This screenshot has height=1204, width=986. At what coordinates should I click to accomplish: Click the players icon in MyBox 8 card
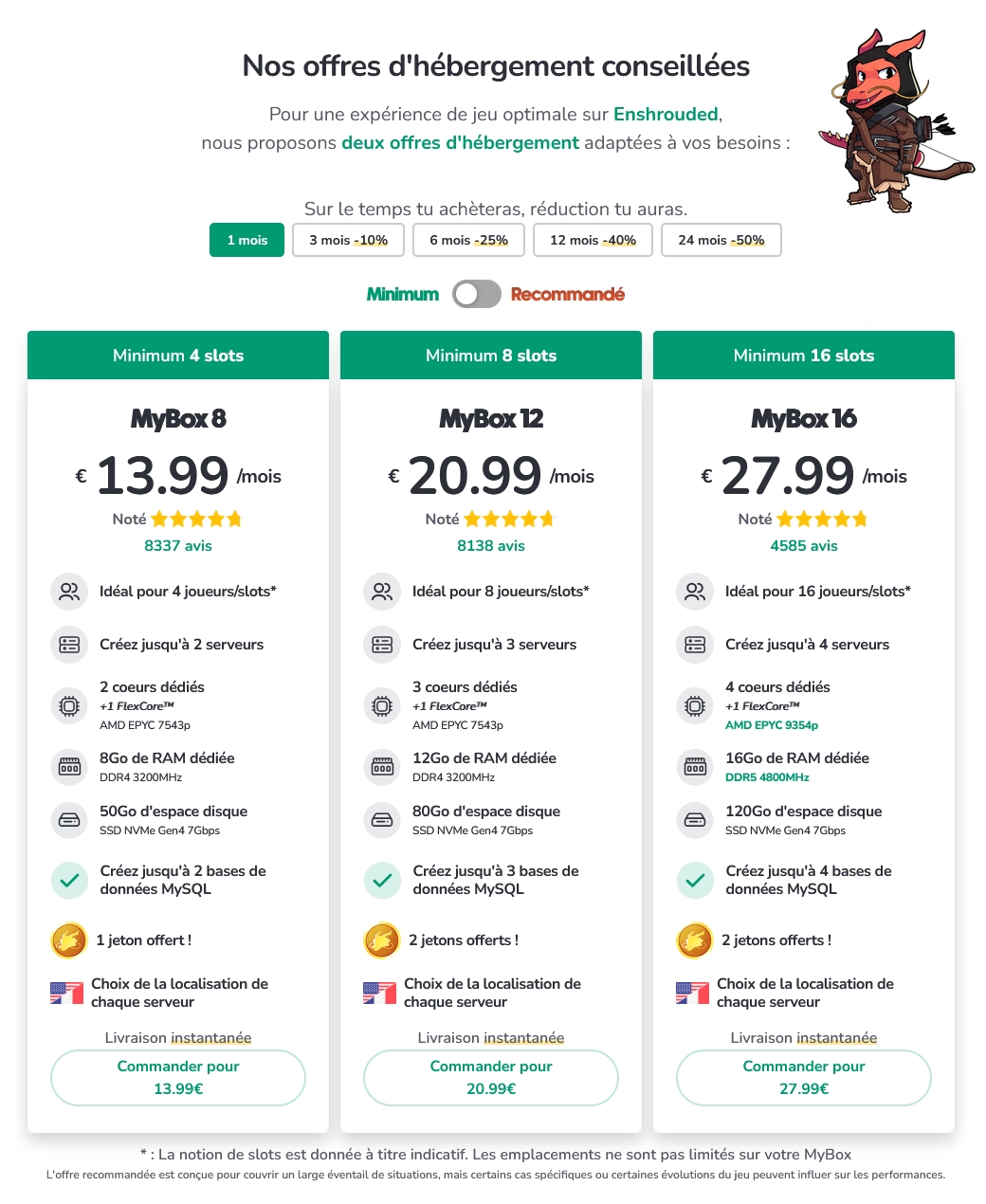click(69, 592)
